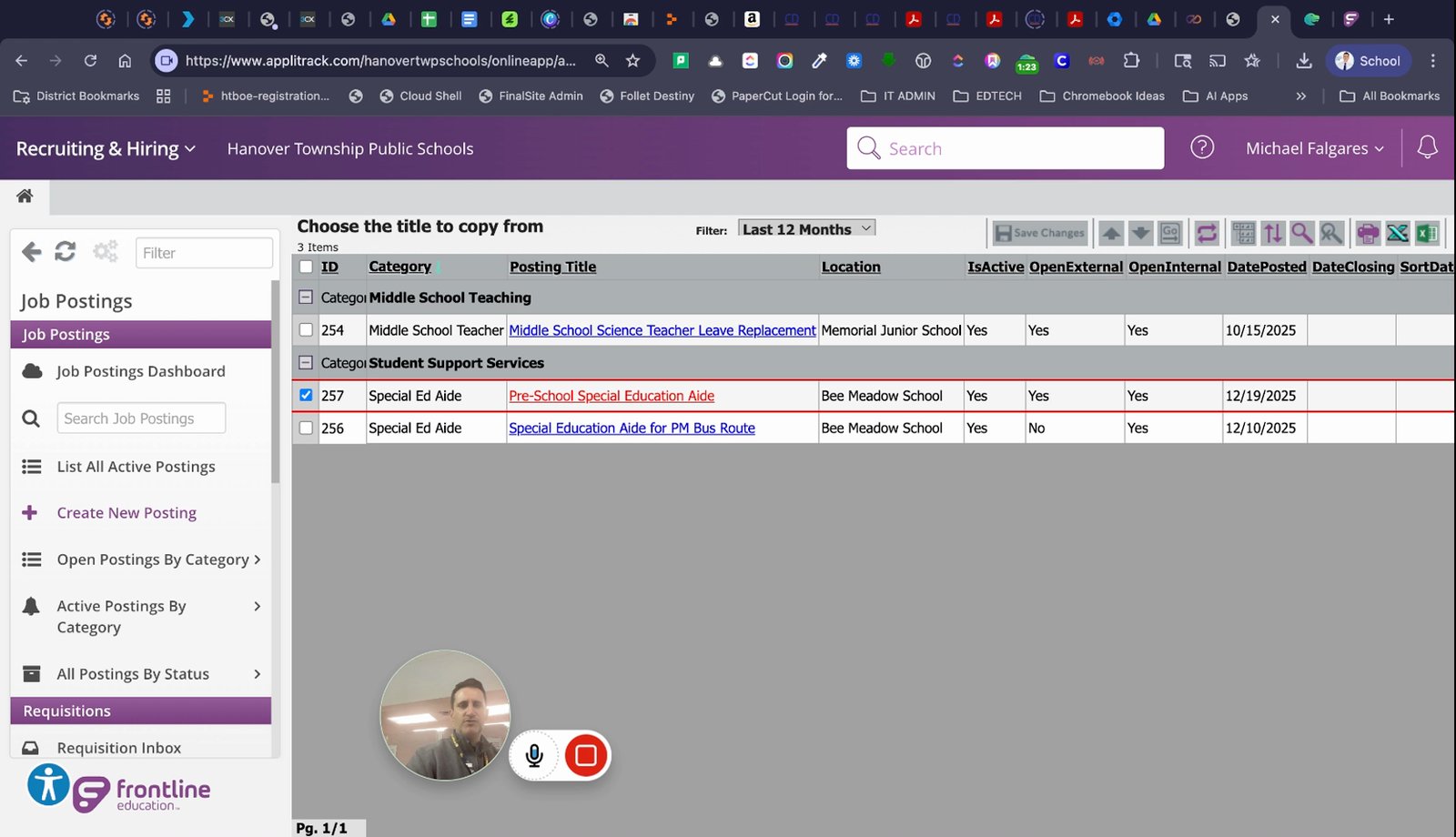
Task: Click the clear search magnifier icon
Action: [x=1331, y=233]
